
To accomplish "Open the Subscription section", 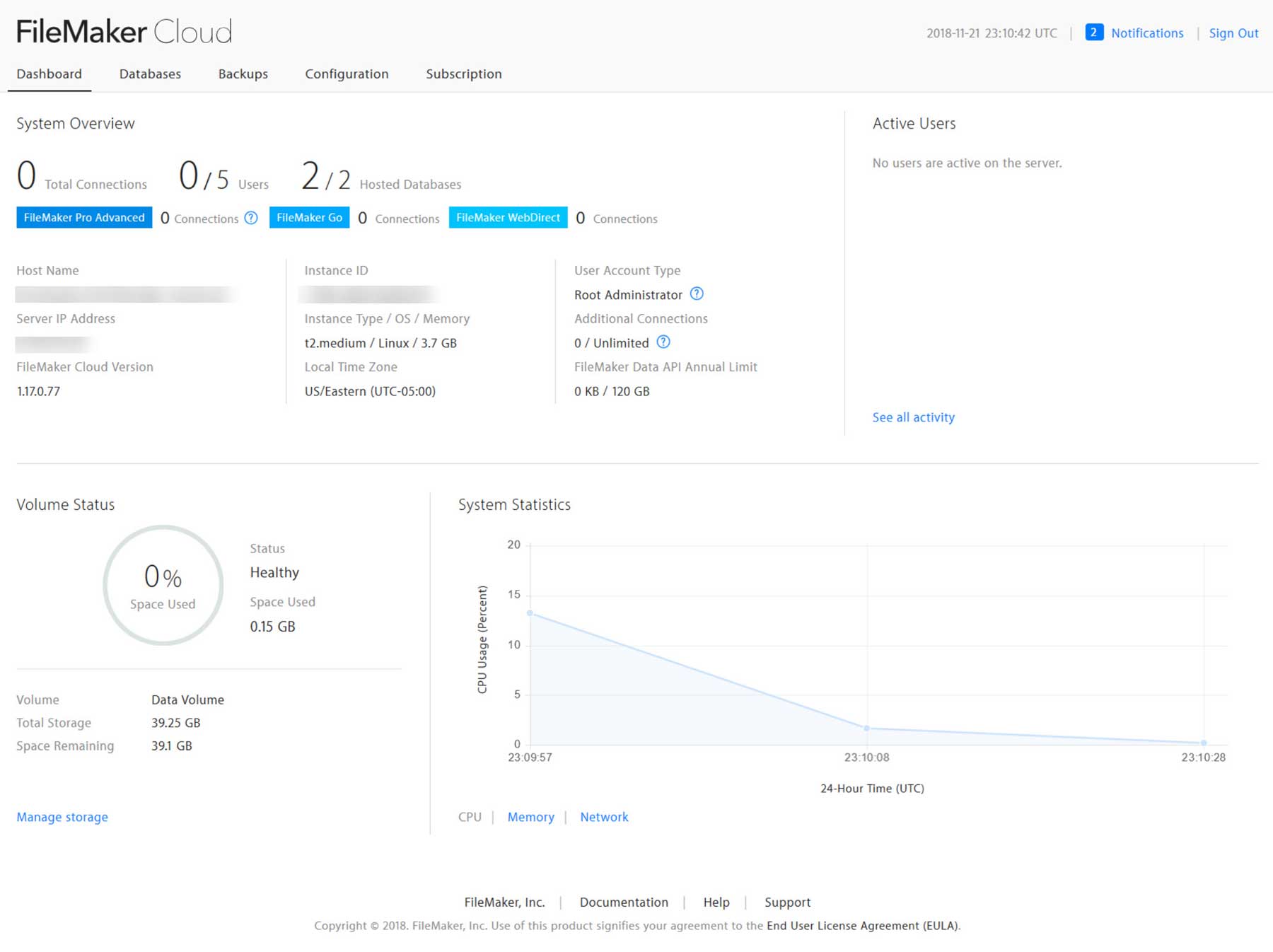I will [463, 74].
